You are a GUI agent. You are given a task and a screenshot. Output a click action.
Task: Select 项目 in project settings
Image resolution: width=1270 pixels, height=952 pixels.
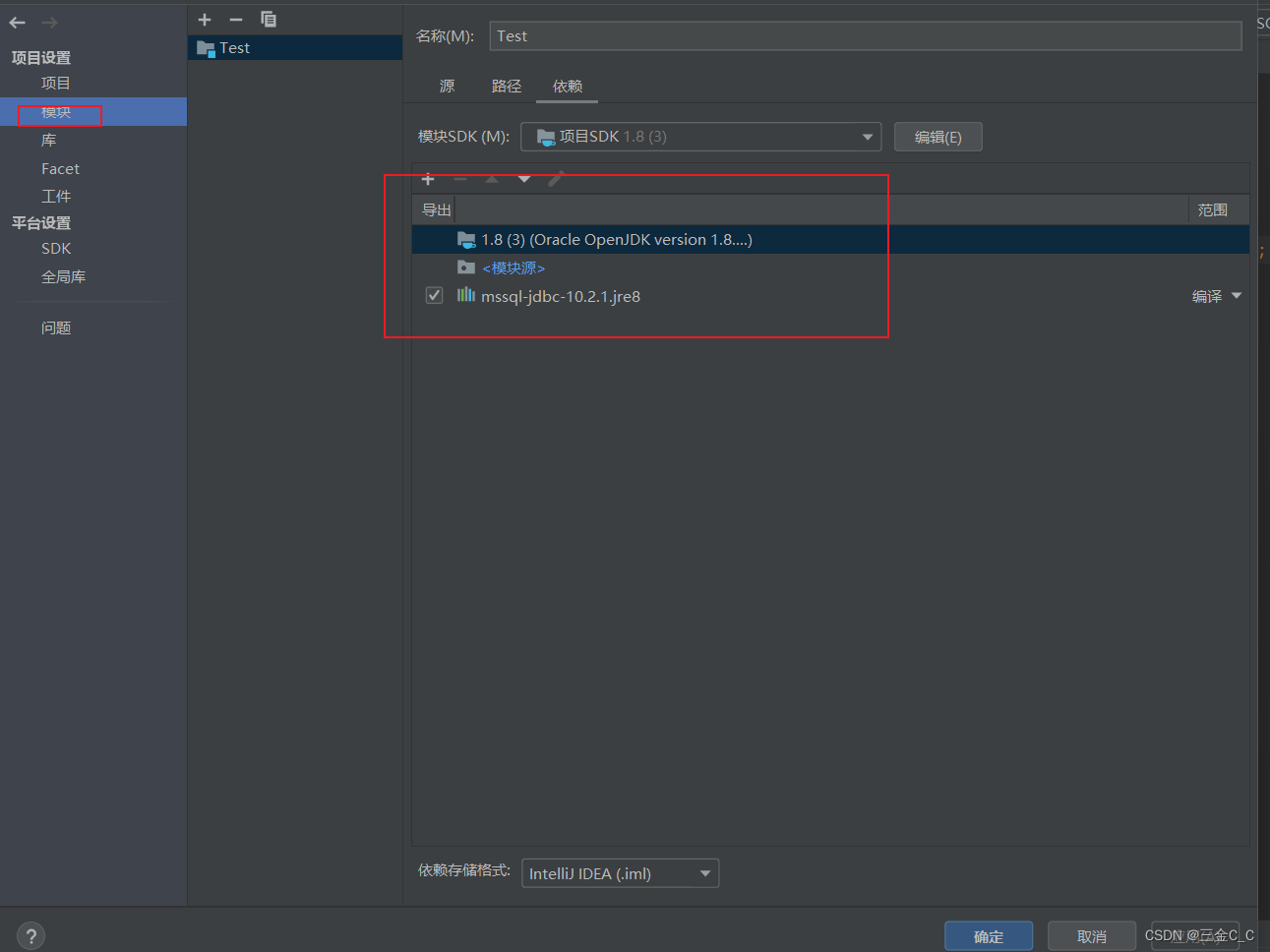(x=56, y=84)
